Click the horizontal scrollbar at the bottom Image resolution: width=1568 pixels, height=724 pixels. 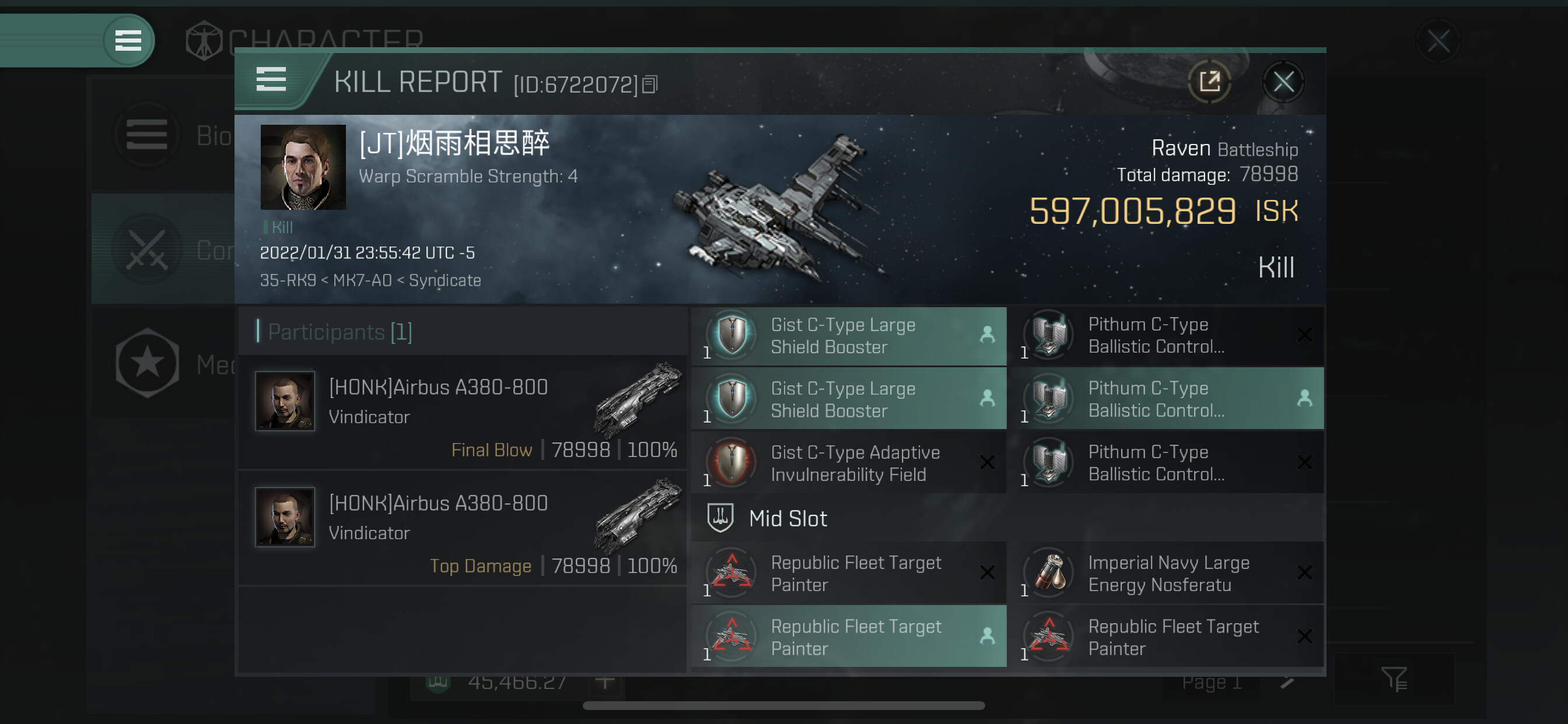[x=783, y=706]
